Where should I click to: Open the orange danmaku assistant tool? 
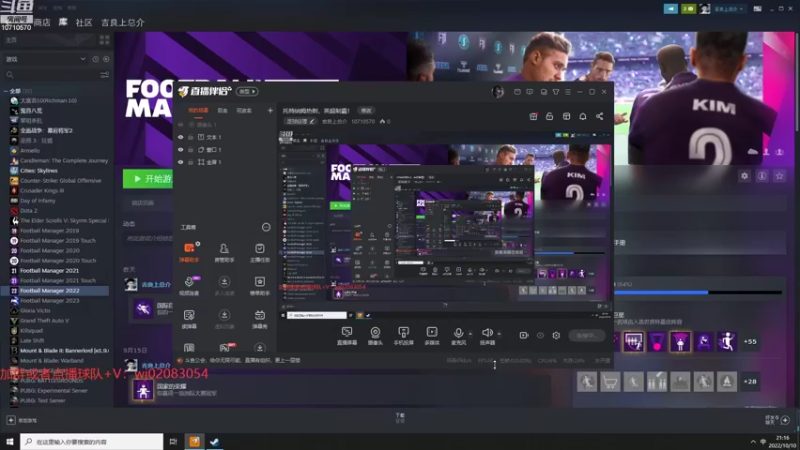pos(189,252)
